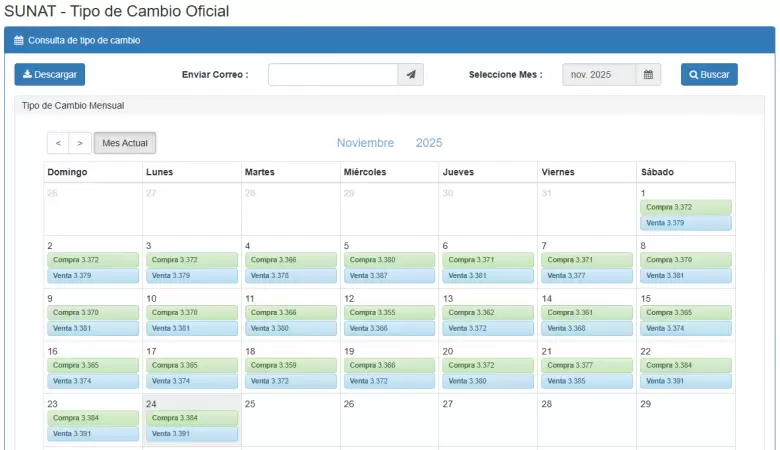Select the empty day 25 cell
The image size is (780, 450).
point(290,419)
